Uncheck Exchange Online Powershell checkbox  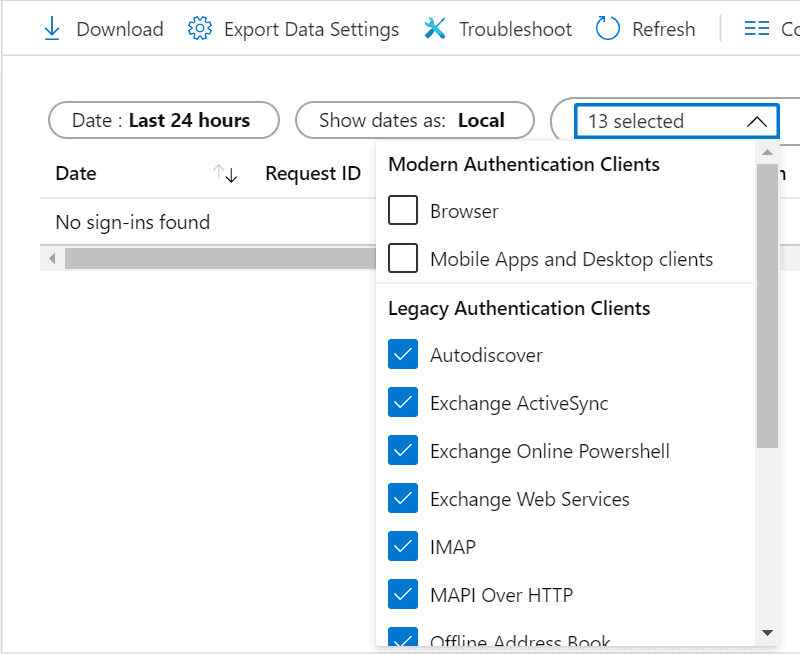coord(403,450)
